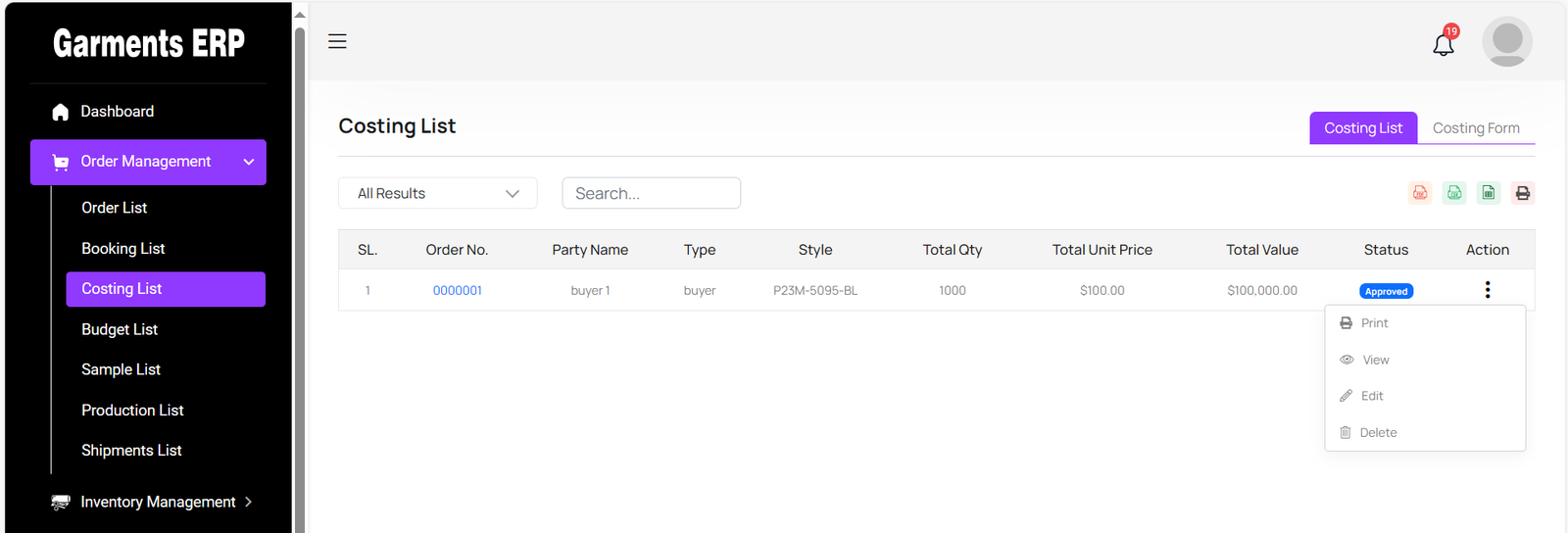The height and width of the screenshot is (533, 1568).
Task: Choose Delete from the action dropdown
Action: pos(1377,432)
